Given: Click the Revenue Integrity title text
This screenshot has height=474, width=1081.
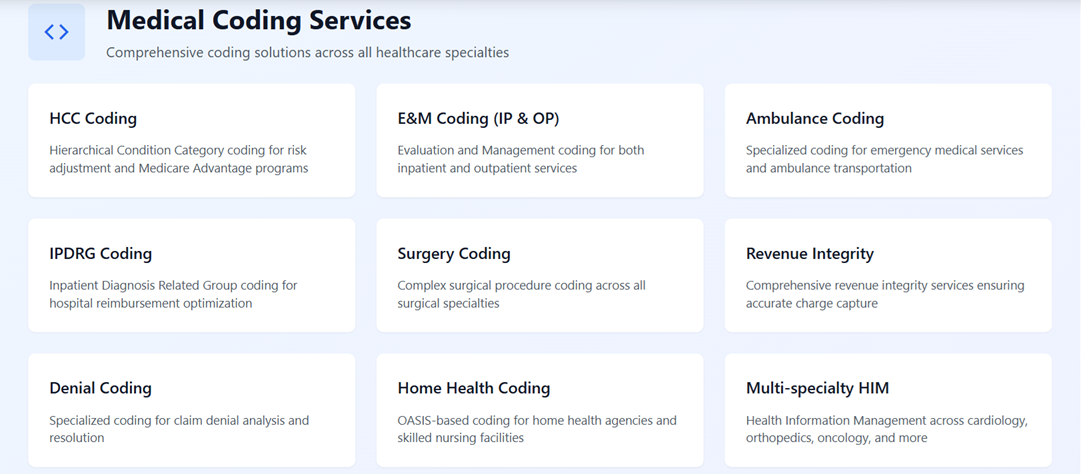Looking at the screenshot, I should point(809,254).
